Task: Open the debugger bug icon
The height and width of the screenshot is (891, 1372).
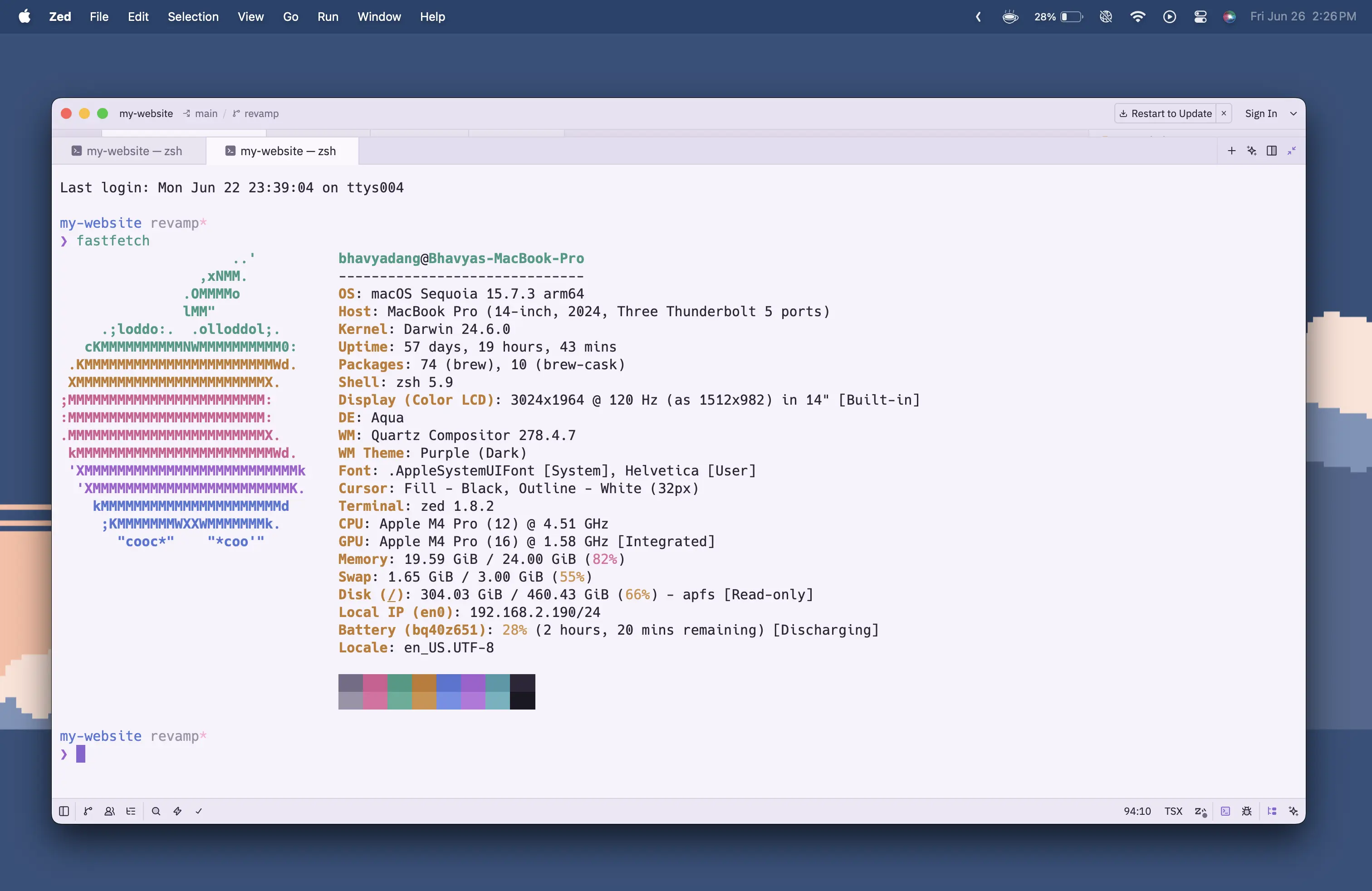Action: click(1247, 811)
